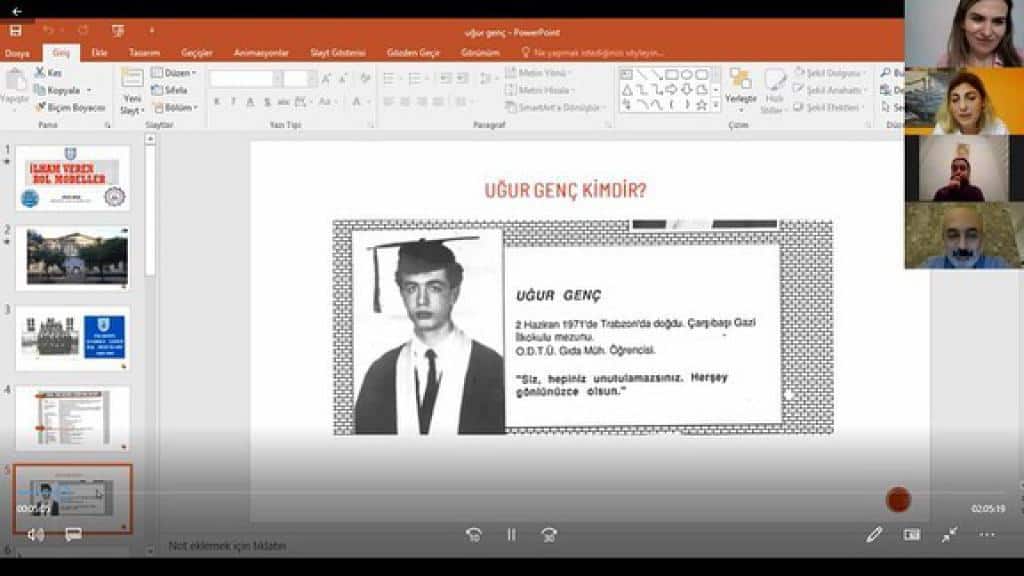
Task: Skip forward thirty seconds in the video
Action: click(x=549, y=535)
